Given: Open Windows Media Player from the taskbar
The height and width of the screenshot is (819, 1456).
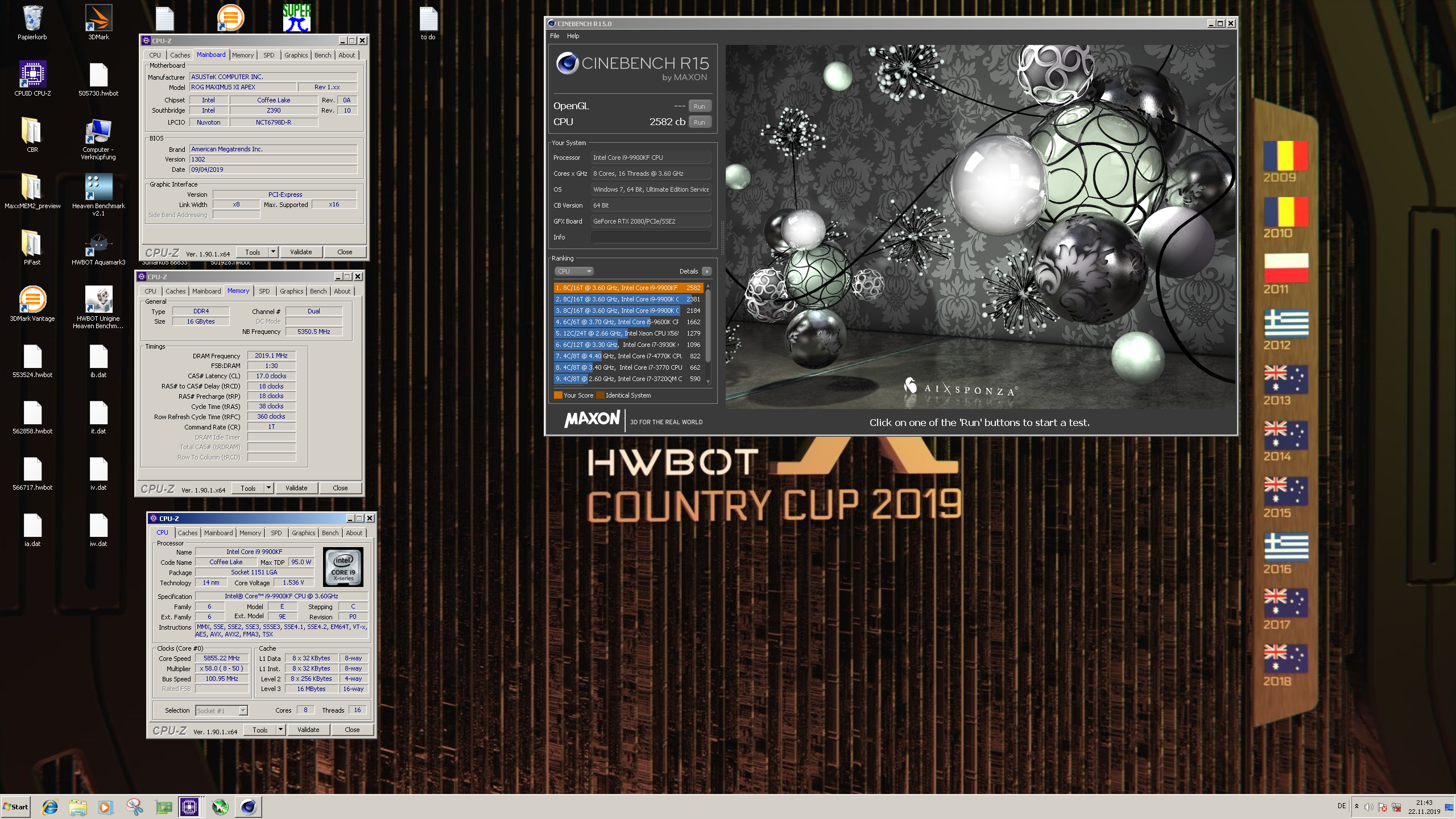Looking at the screenshot, I should pos(106,806).
